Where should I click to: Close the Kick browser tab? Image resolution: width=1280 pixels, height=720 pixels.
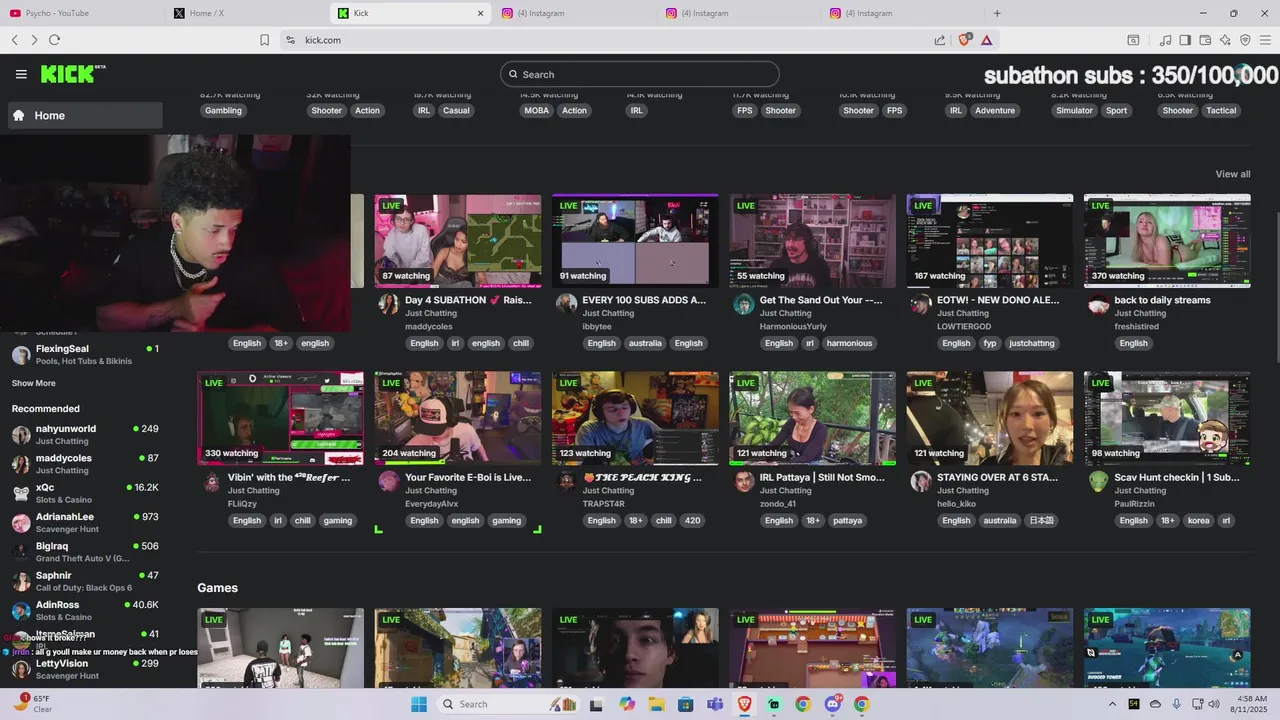point(480,13)
